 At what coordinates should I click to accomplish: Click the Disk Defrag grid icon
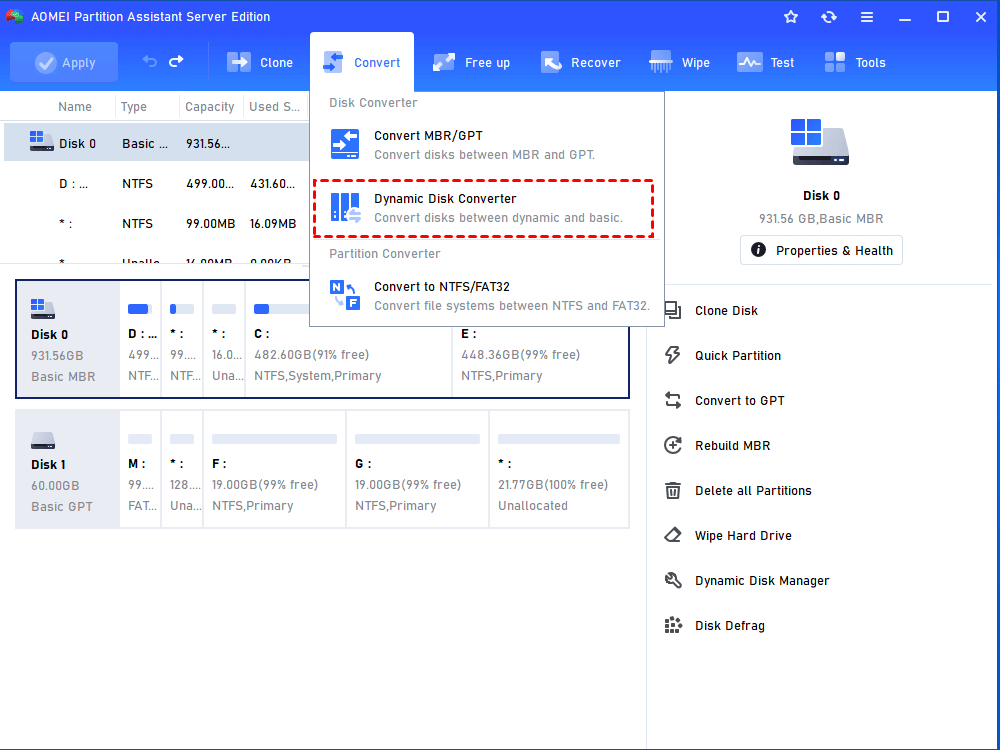coord(672,625)
